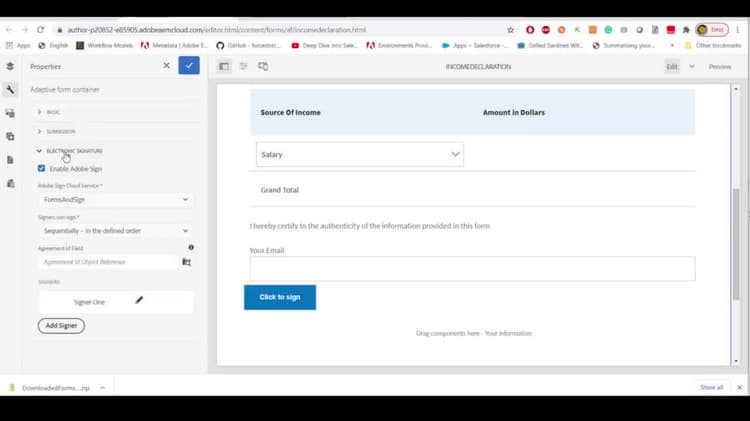The image size is (750, 421).
Task: Open the Metadata | Adobe bookmark
Action: pyautogui.click(x=175, y=45)
